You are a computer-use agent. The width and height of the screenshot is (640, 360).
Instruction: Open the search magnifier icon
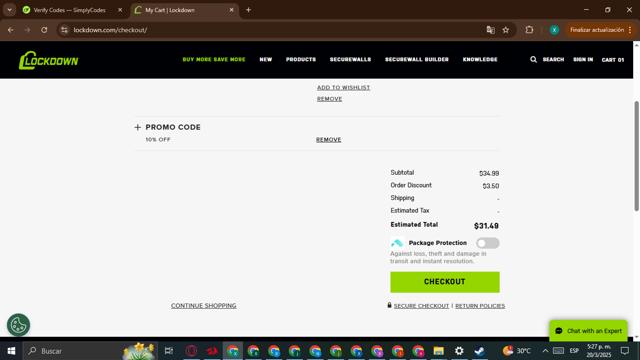533,60
